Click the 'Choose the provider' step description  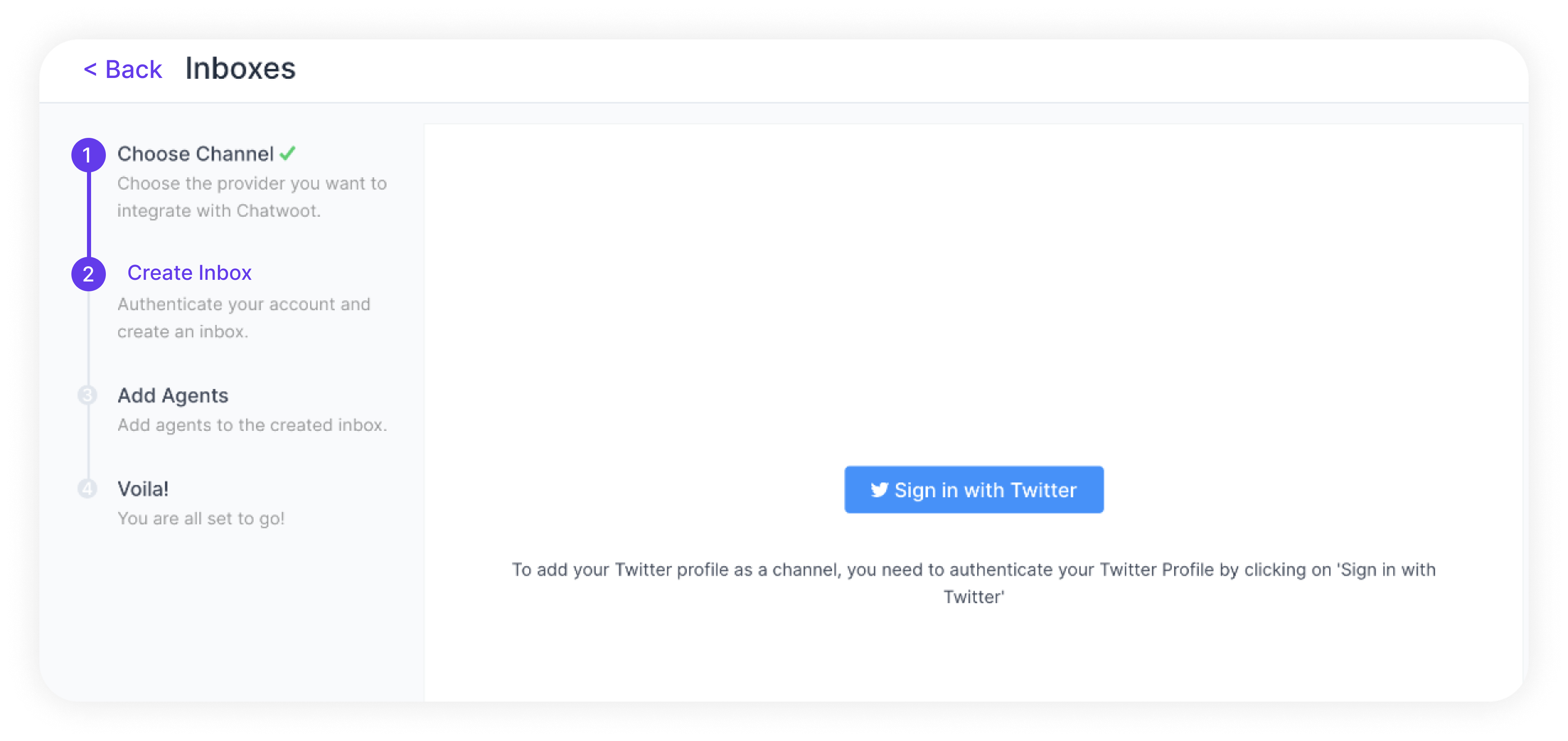tap(252, 197)
